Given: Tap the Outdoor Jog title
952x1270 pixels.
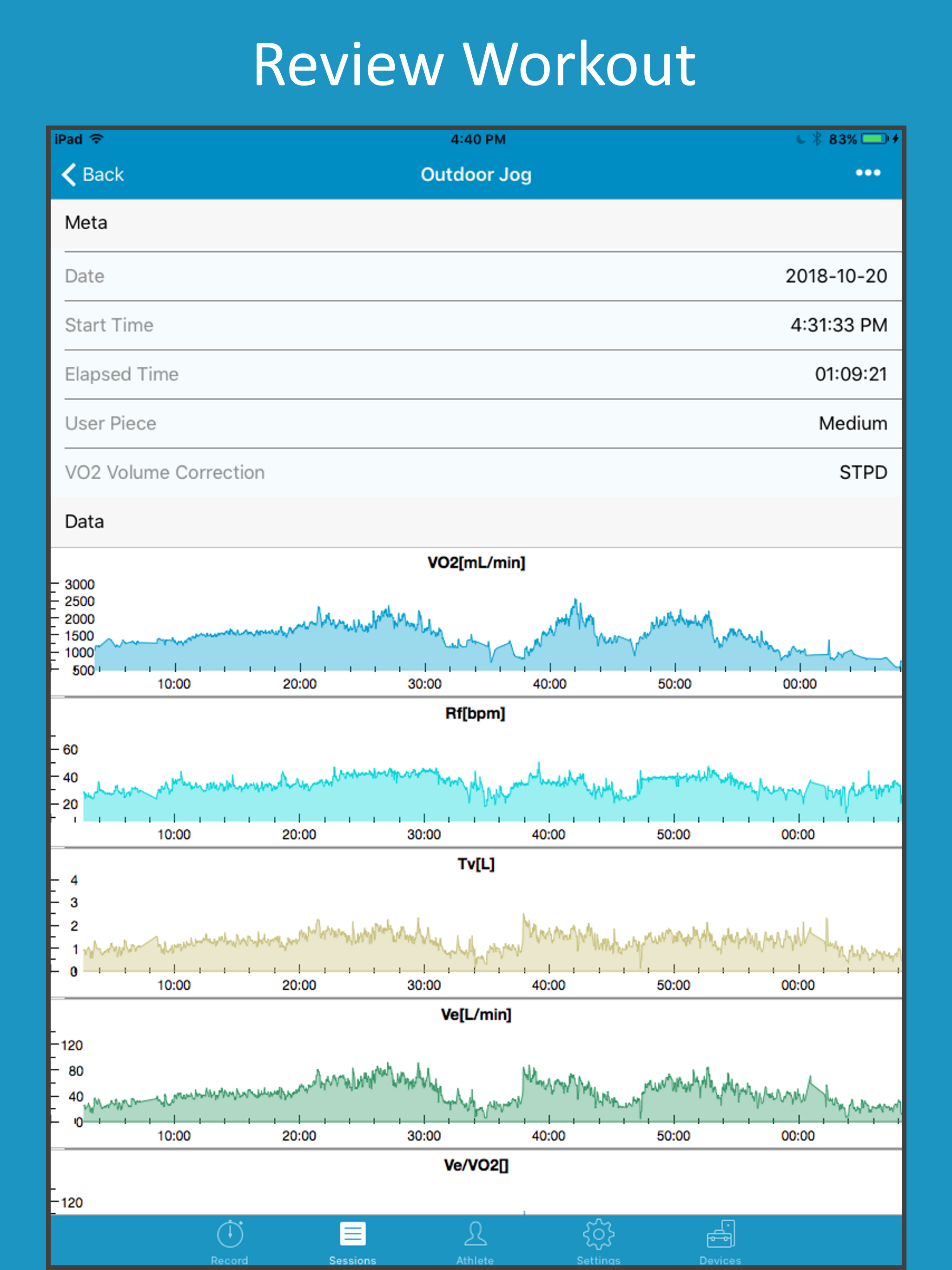Looking at the screenshot, I should 476,174.
